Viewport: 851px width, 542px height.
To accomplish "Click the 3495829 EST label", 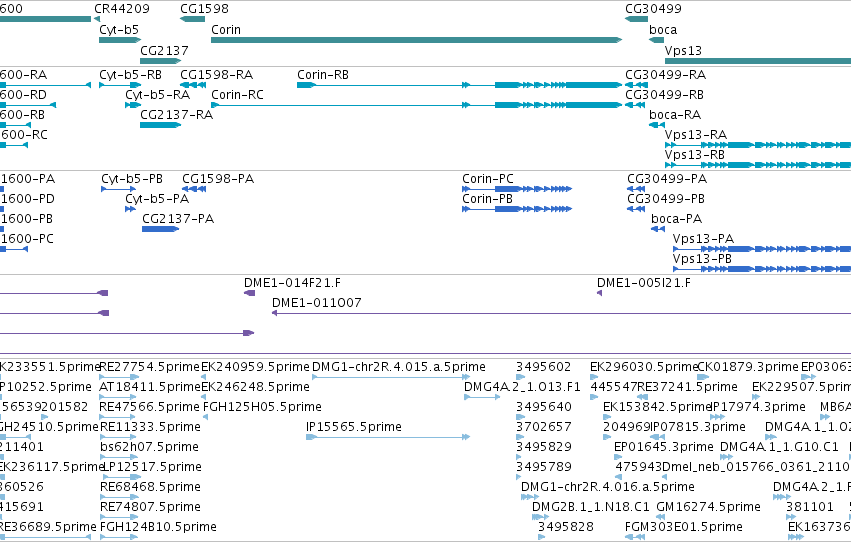I will (x=544, y=447).
